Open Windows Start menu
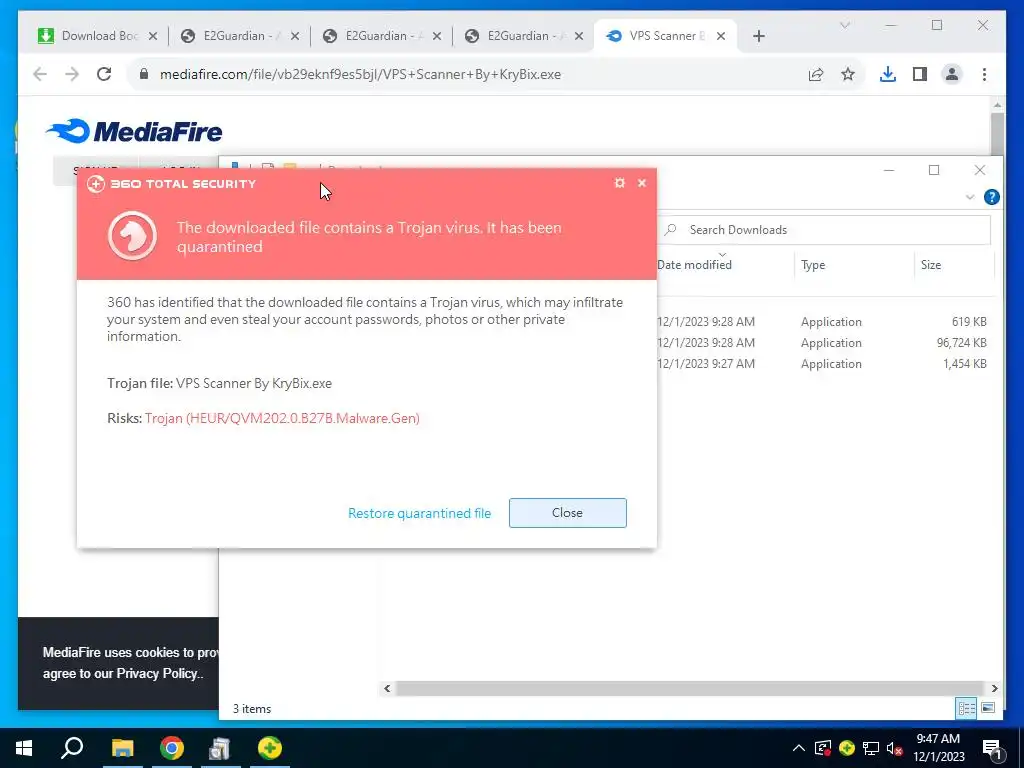The height and width of the screenshot is (768, 1024). [24, 748]
